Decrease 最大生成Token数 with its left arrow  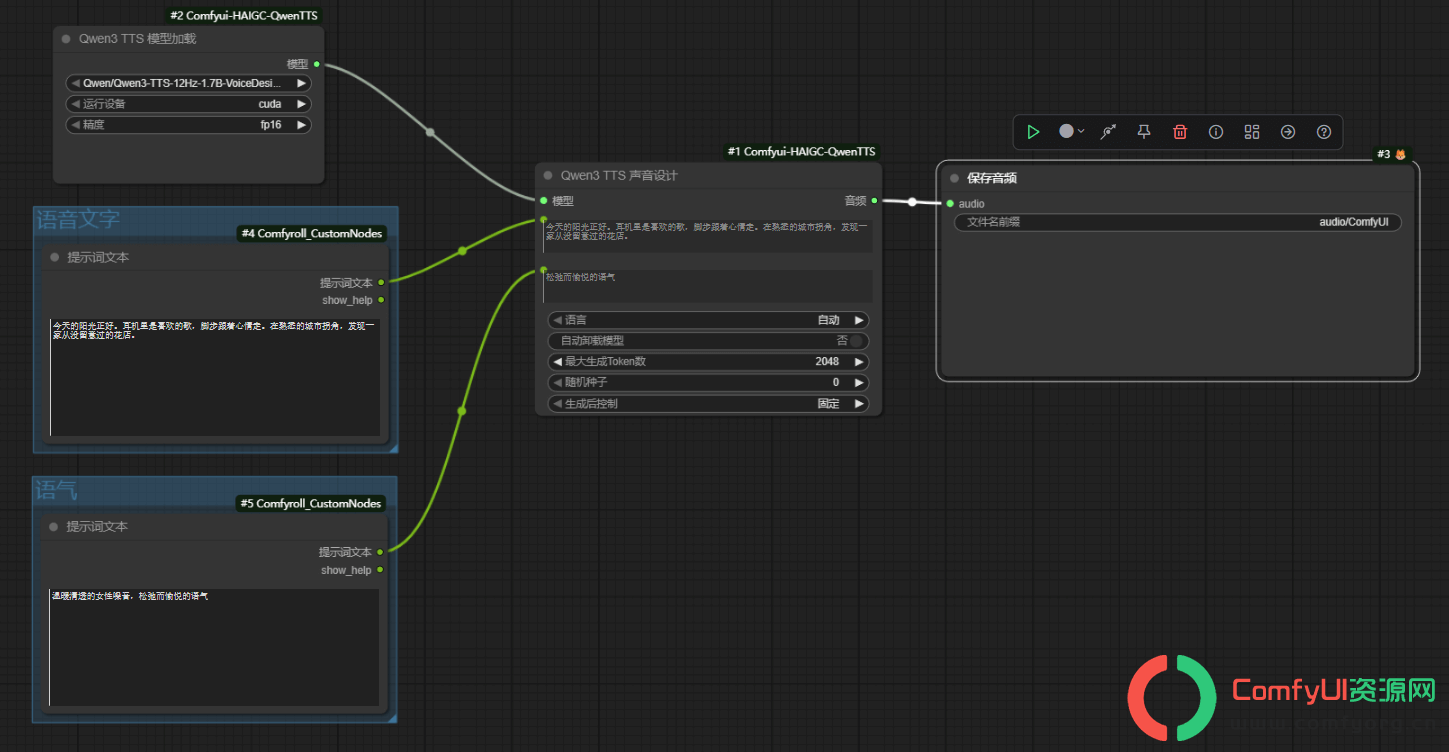(558, 362)
